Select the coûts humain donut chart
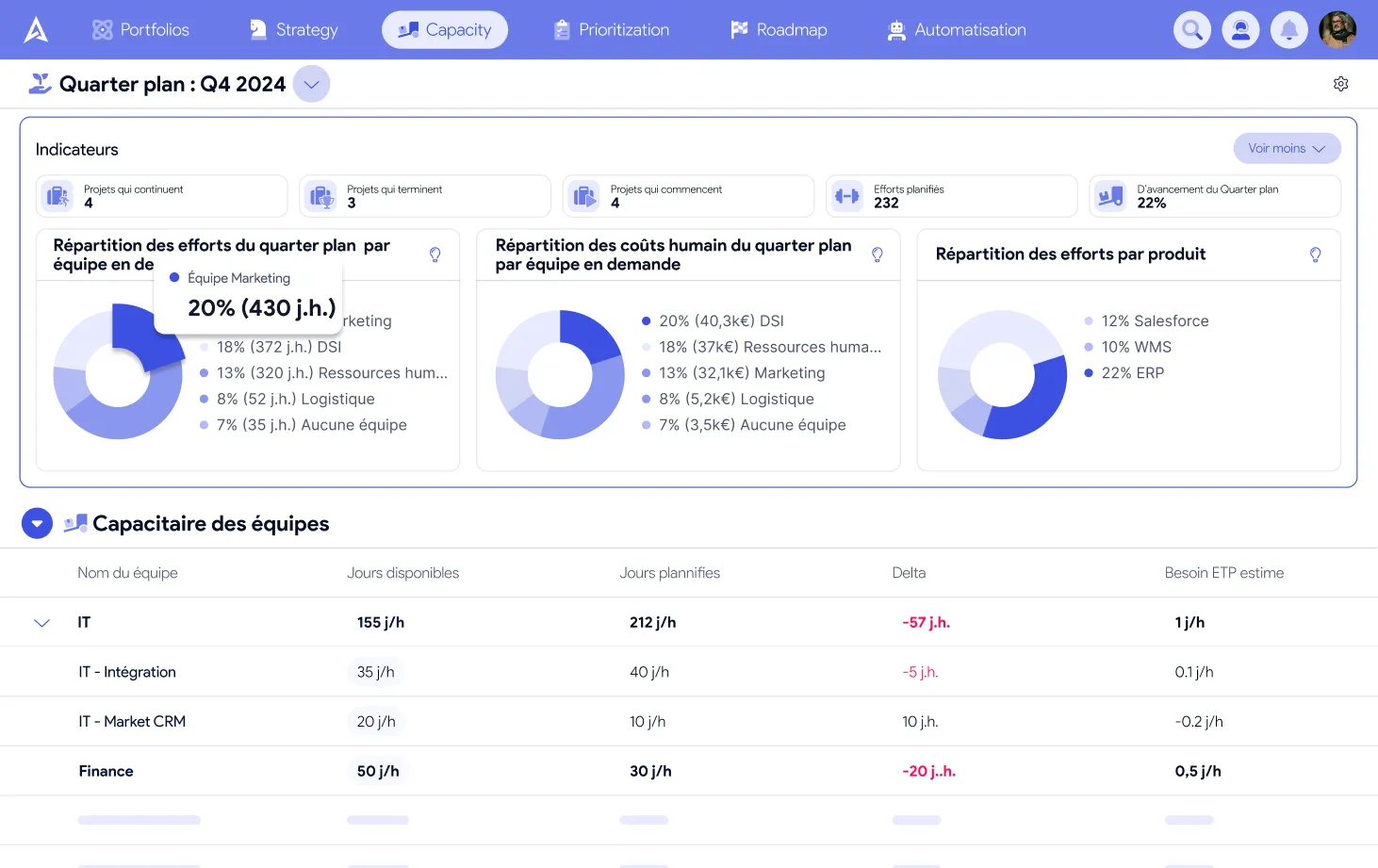Screen dimensions: 1378x868 [x=560, y=374]
